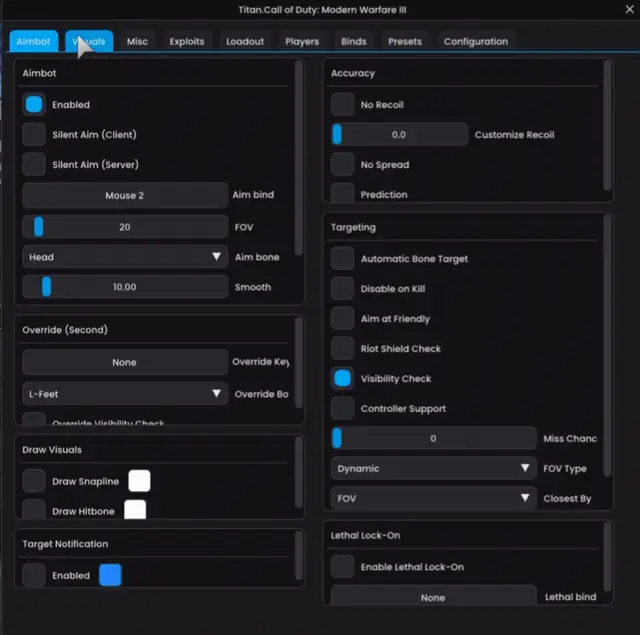The image size is (640, 635).
Task: Open the Target Notification blue color swatch
Action: (110, 575)
